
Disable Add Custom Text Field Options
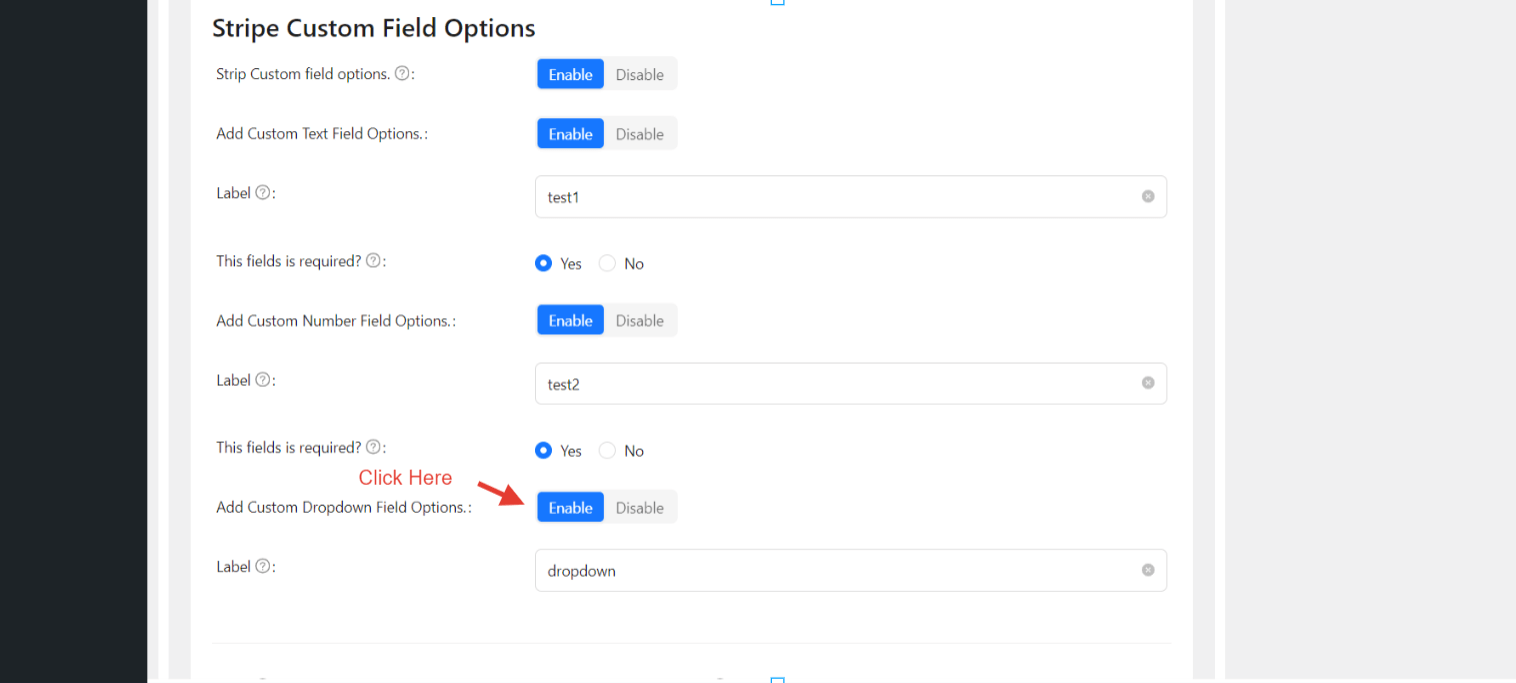point(639,134)
